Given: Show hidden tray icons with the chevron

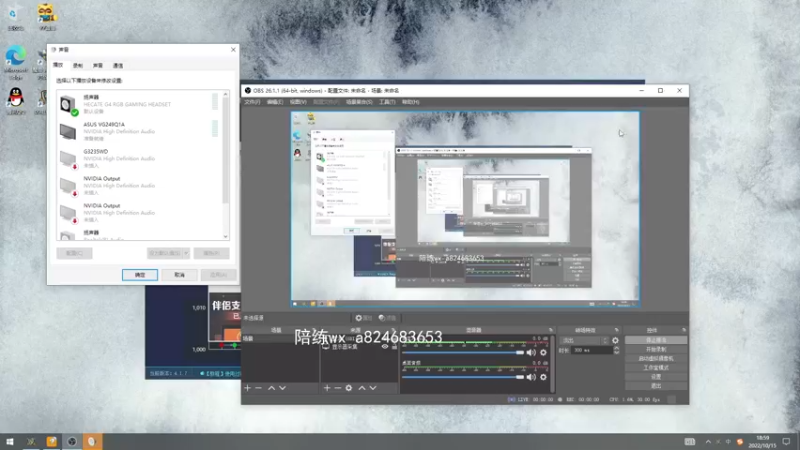Looking at the screenshot, I should [708, 442].
